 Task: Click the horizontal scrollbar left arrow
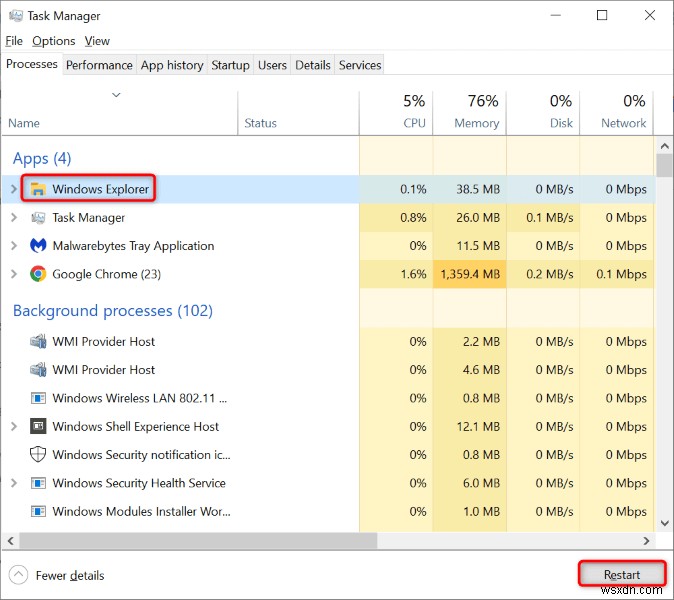click(11, 541)
